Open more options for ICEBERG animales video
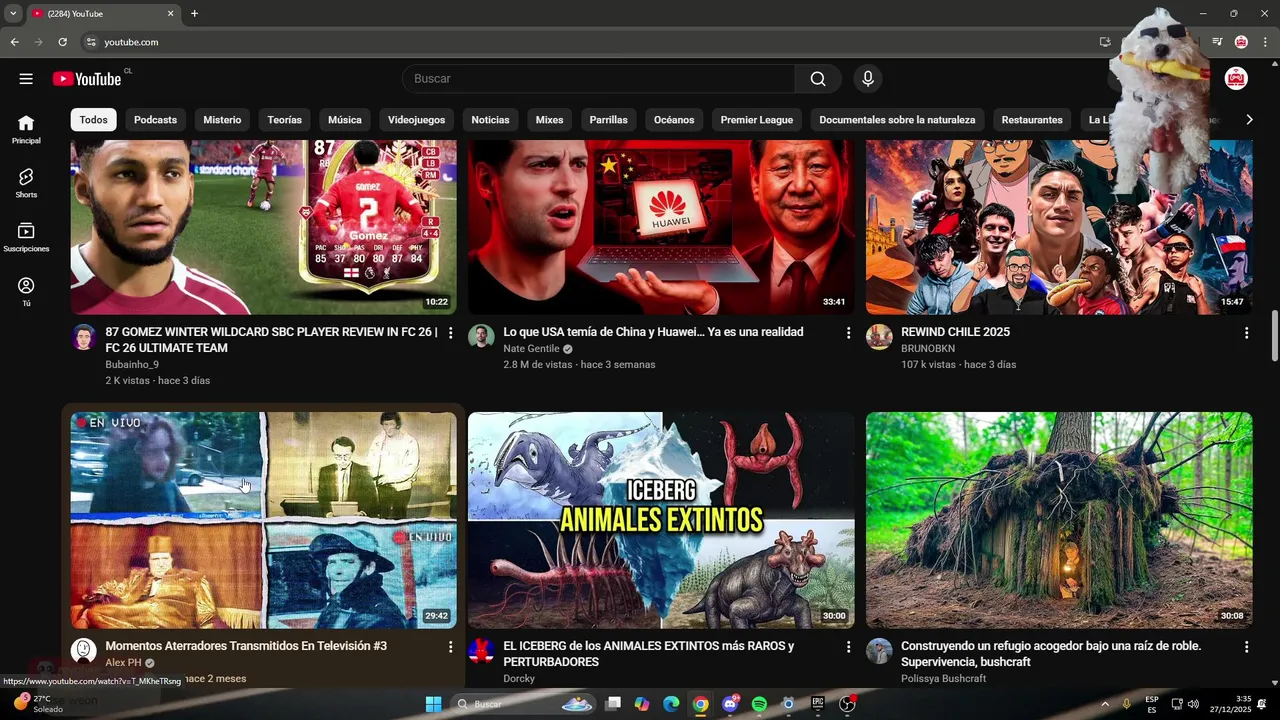This screenshot has height=720, width=1280. click(x=848, y=647)
